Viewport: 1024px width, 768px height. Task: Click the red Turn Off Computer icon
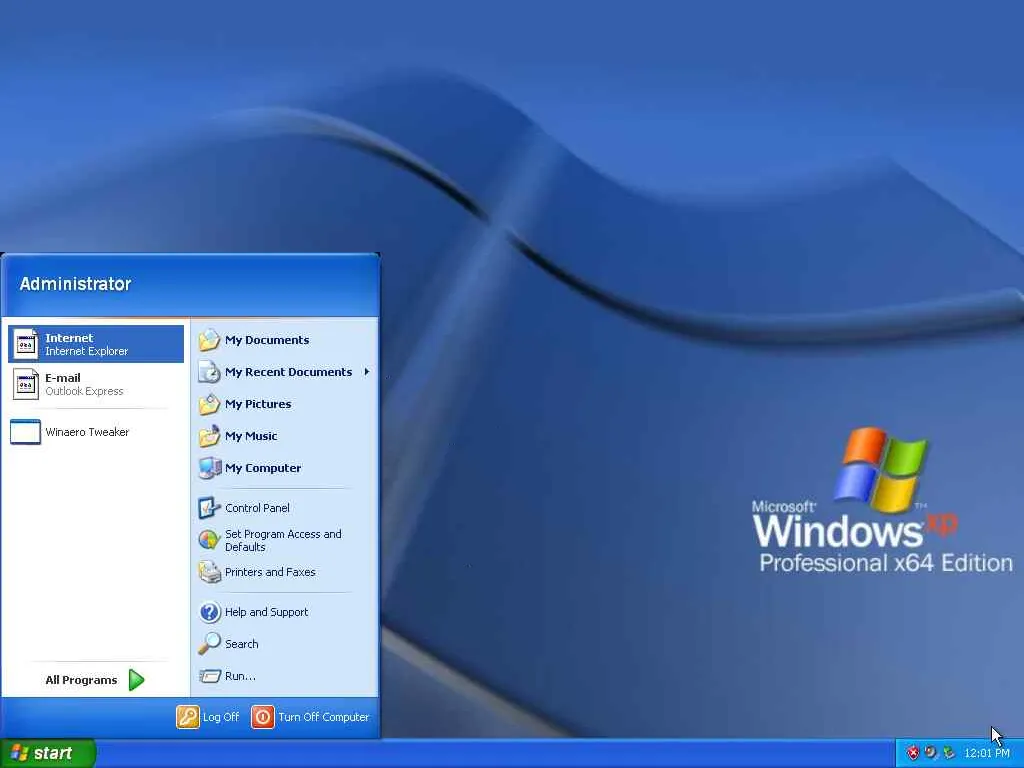[x=263, y=716]
